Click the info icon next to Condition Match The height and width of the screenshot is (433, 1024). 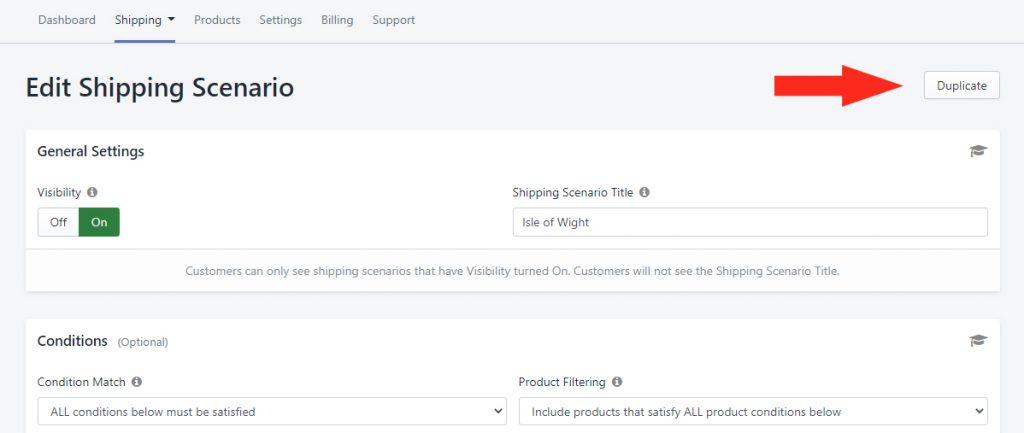tap(136, 382)
